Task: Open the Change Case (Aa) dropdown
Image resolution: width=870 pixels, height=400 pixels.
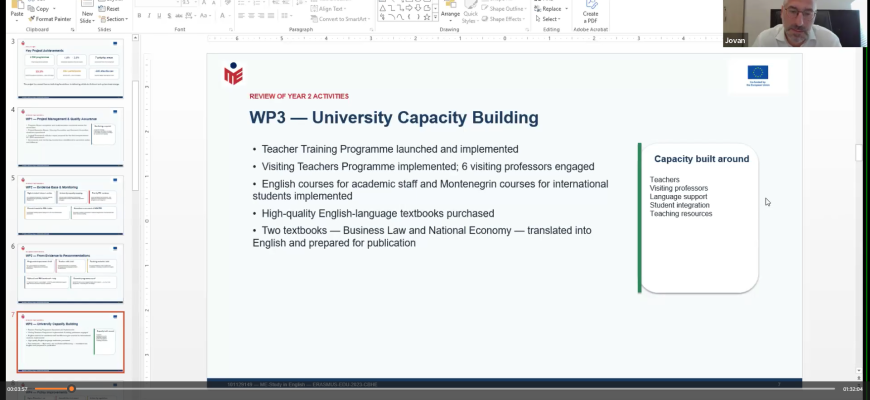Action: coord(205,16)
